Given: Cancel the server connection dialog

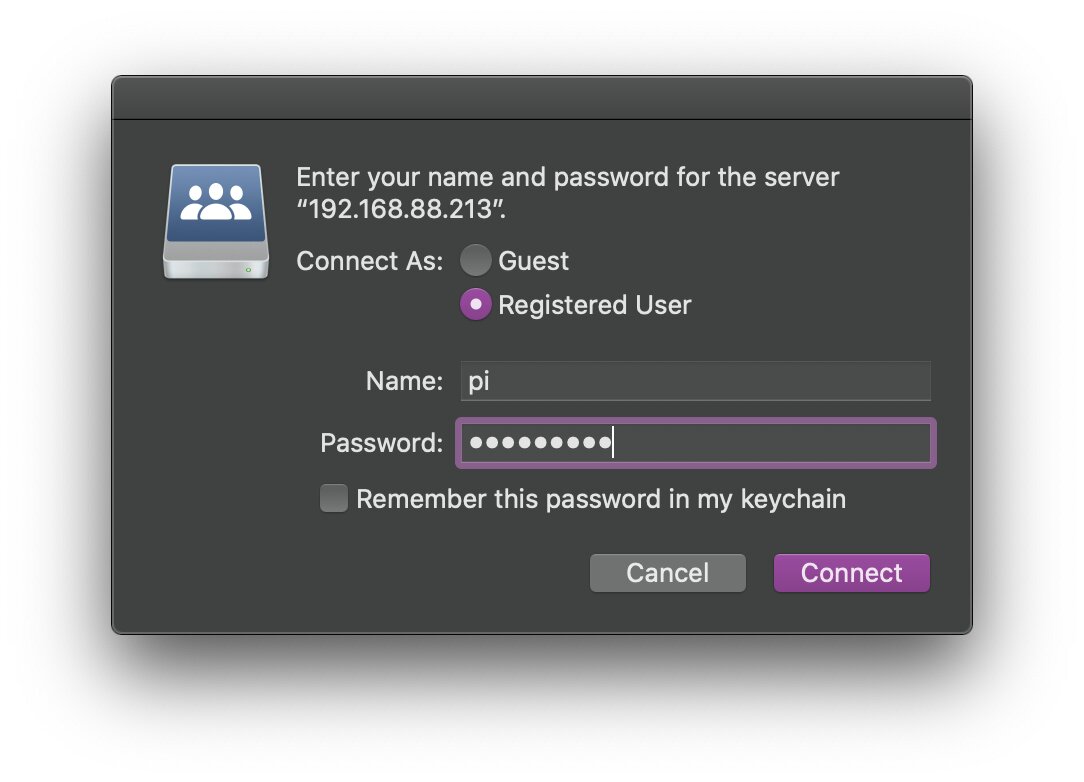Looking at the screenshot, I should pyautogui.click(x=668, y=572).
